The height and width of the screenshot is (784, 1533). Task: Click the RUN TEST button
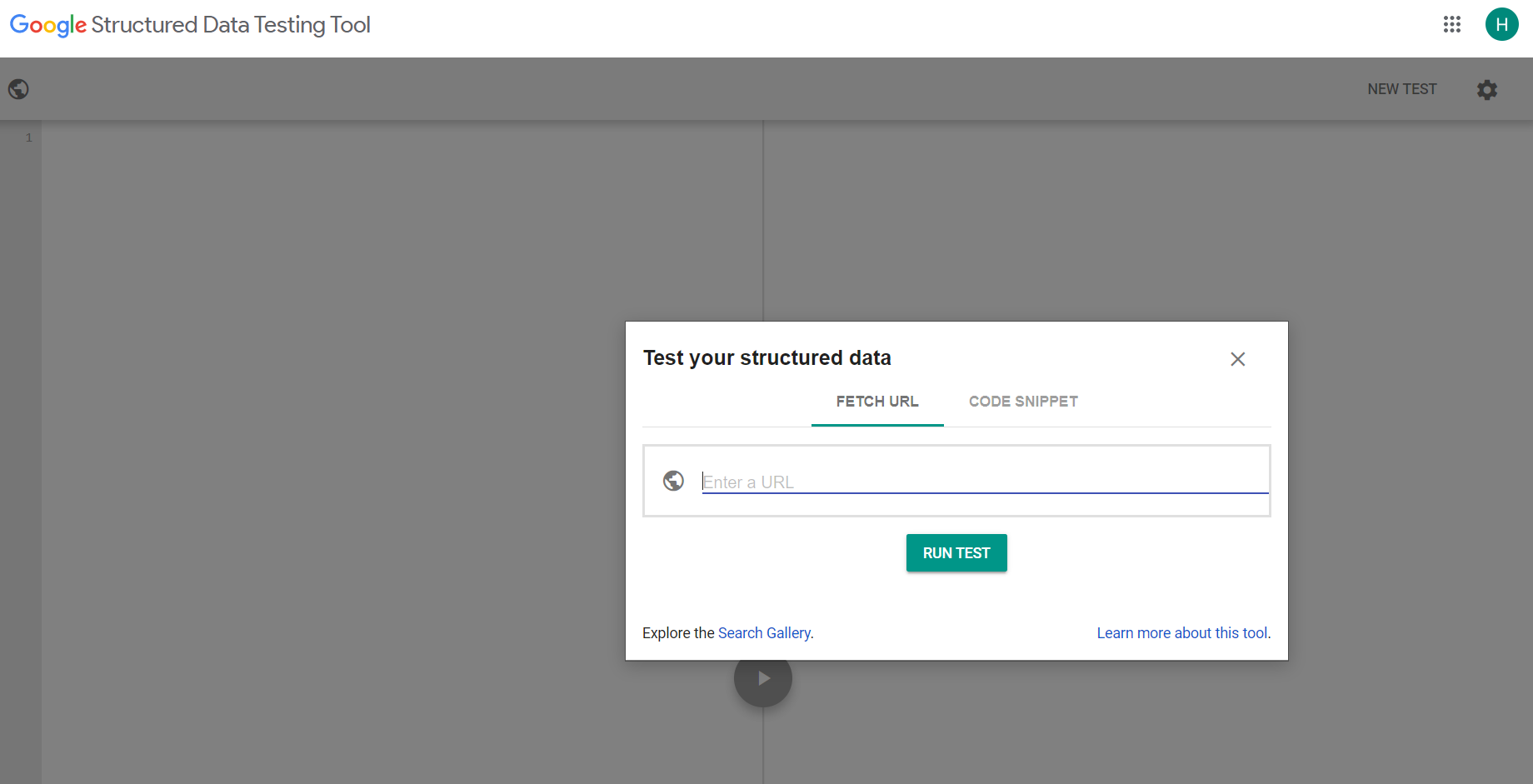tap(956, 553)
